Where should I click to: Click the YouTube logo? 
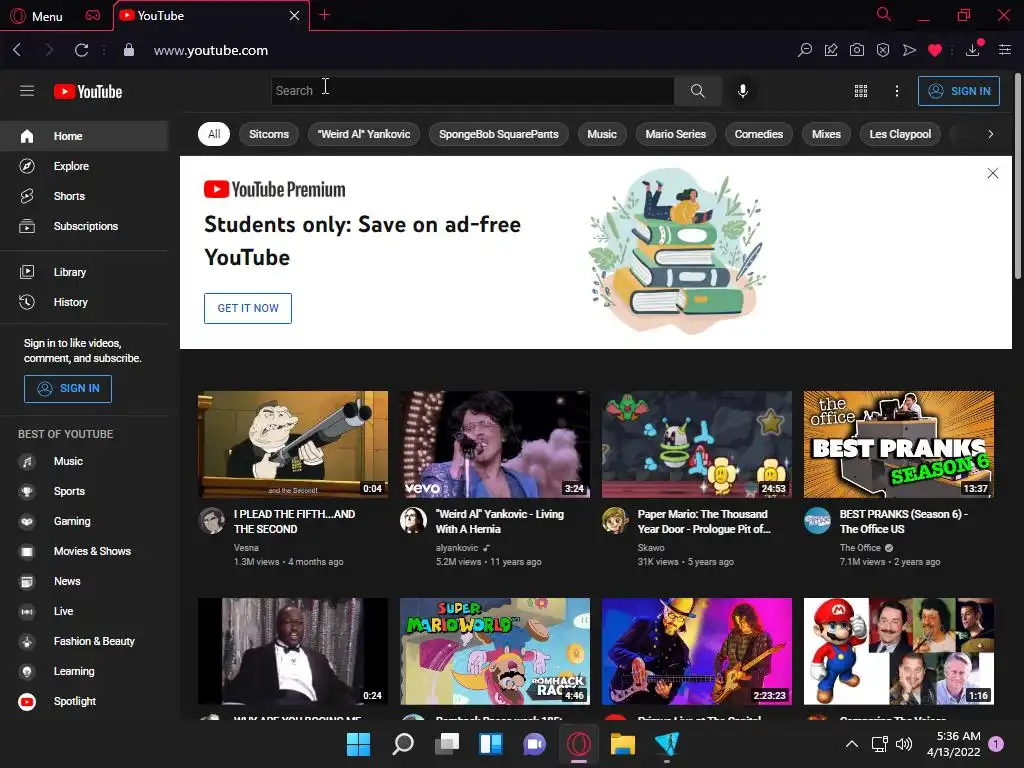pos(88,91)
